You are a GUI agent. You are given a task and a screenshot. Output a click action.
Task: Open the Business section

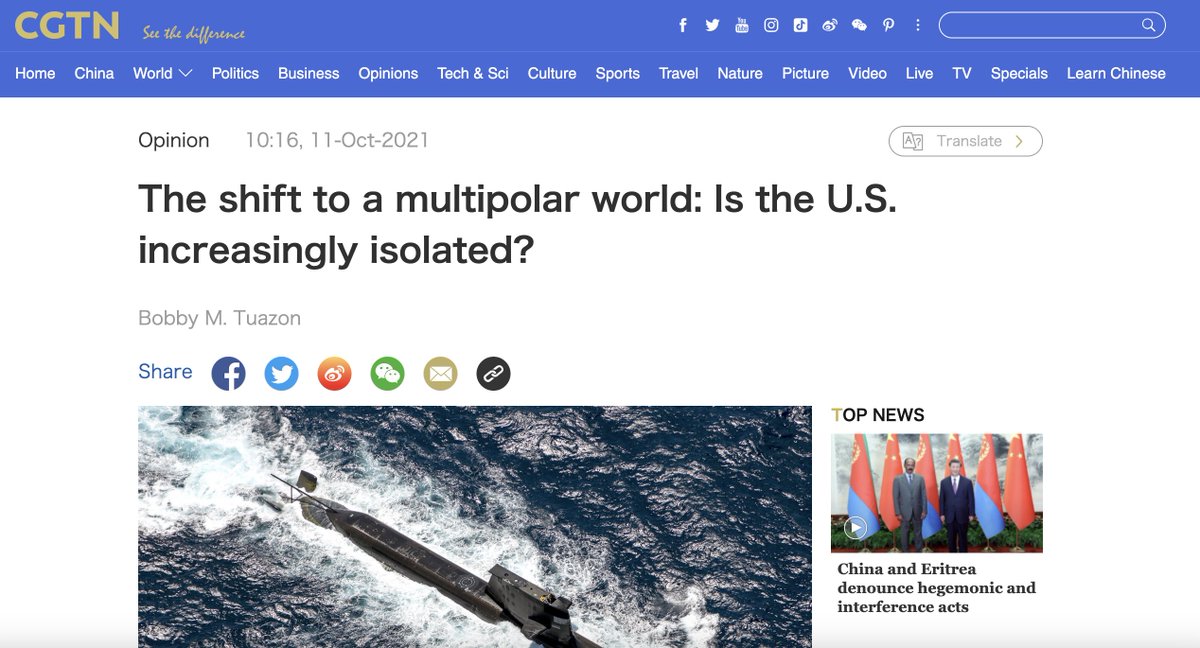coord(308,73)
